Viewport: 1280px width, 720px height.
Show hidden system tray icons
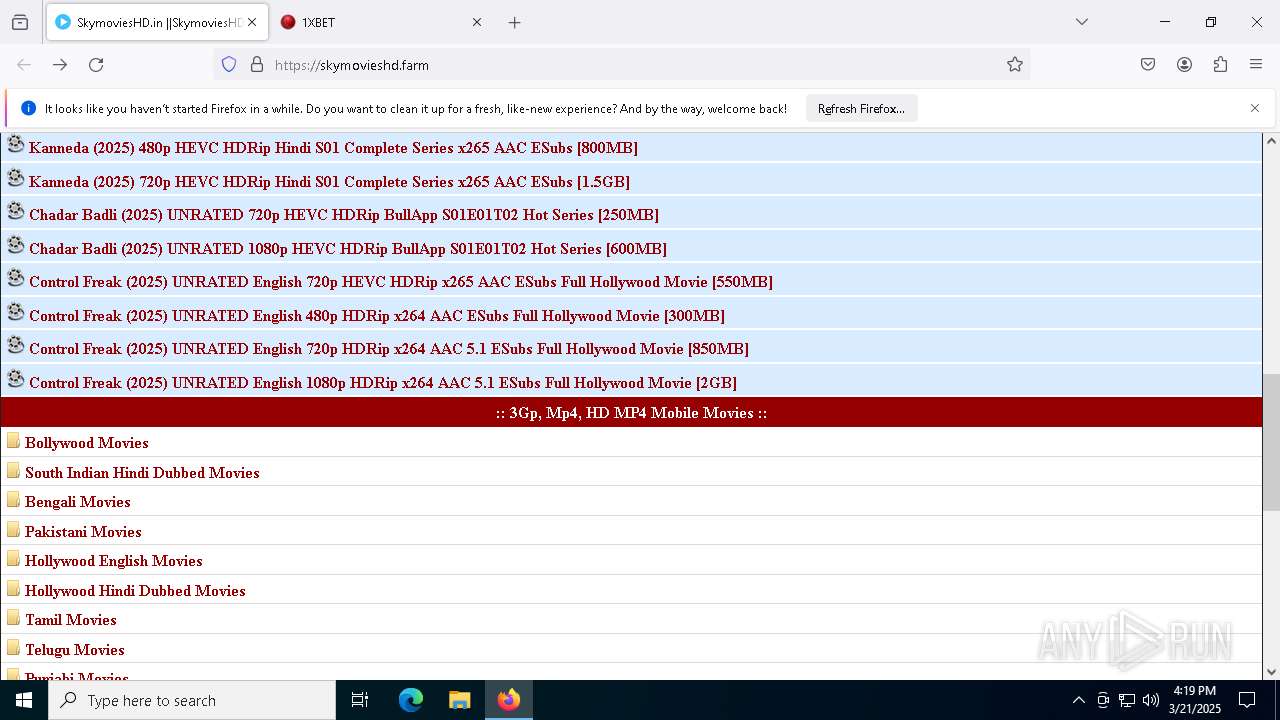tap(1078, 700)
